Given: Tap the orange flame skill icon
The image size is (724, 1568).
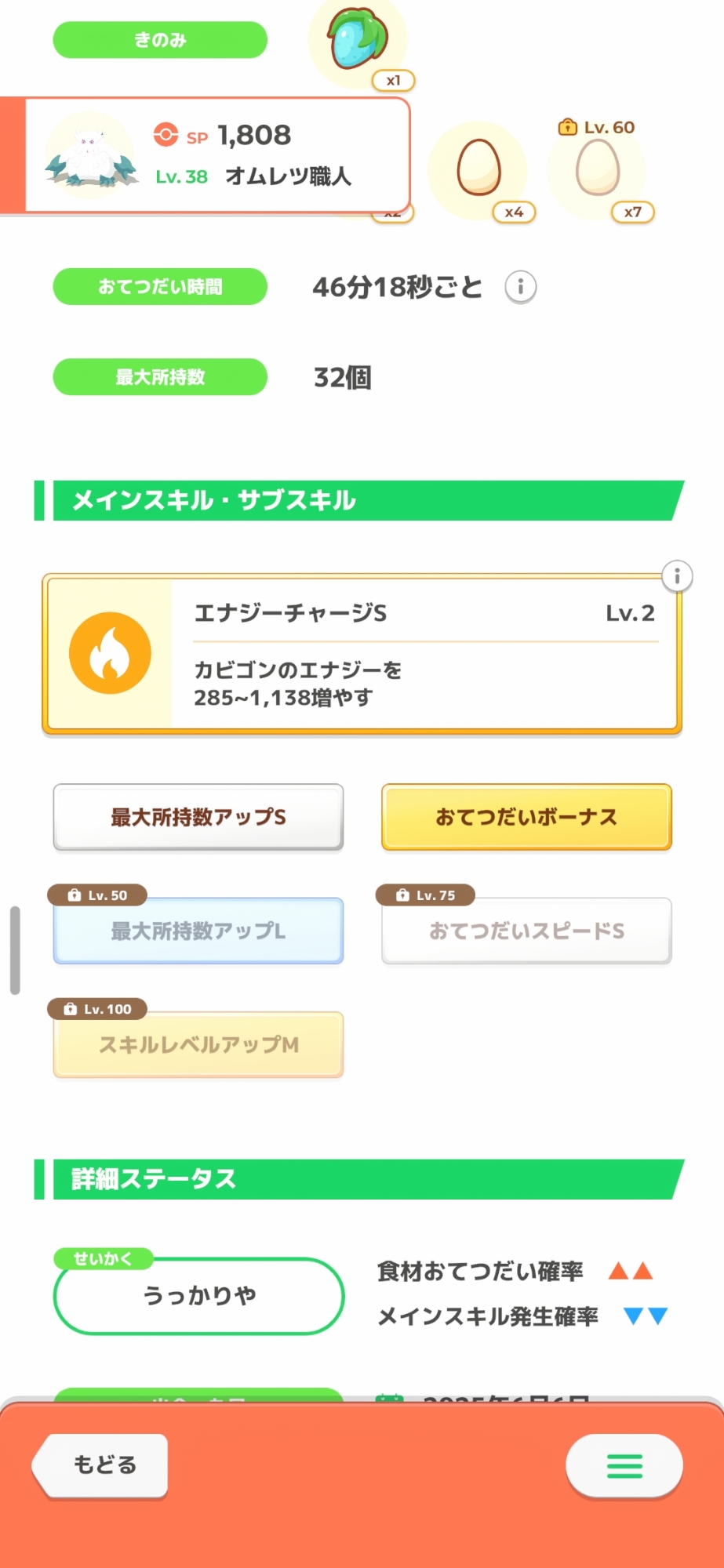Looking at the screenshot, I should (x=110, y=653).
